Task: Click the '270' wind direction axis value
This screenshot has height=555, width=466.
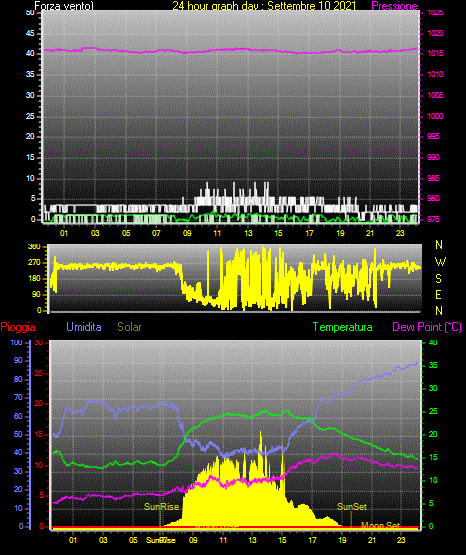Action: [34, 263]
